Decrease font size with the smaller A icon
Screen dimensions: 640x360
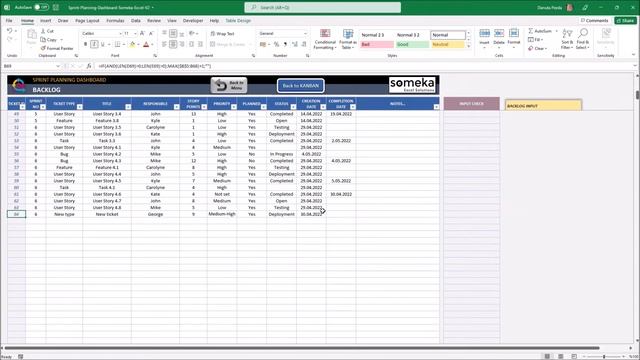click(x=151, y=33)
